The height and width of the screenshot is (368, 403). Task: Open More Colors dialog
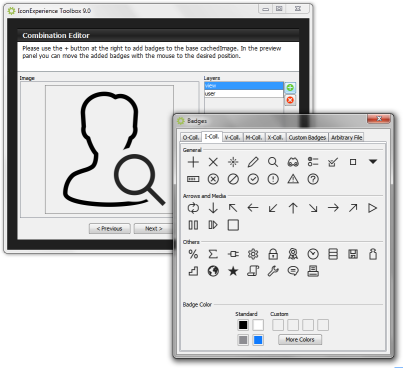[300, 340]
